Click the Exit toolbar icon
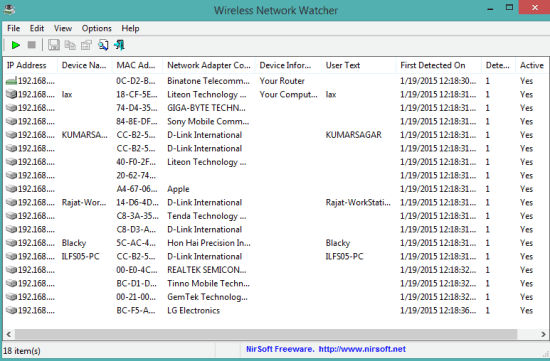Viewport: 550px width, 361px height. point(119,45)
